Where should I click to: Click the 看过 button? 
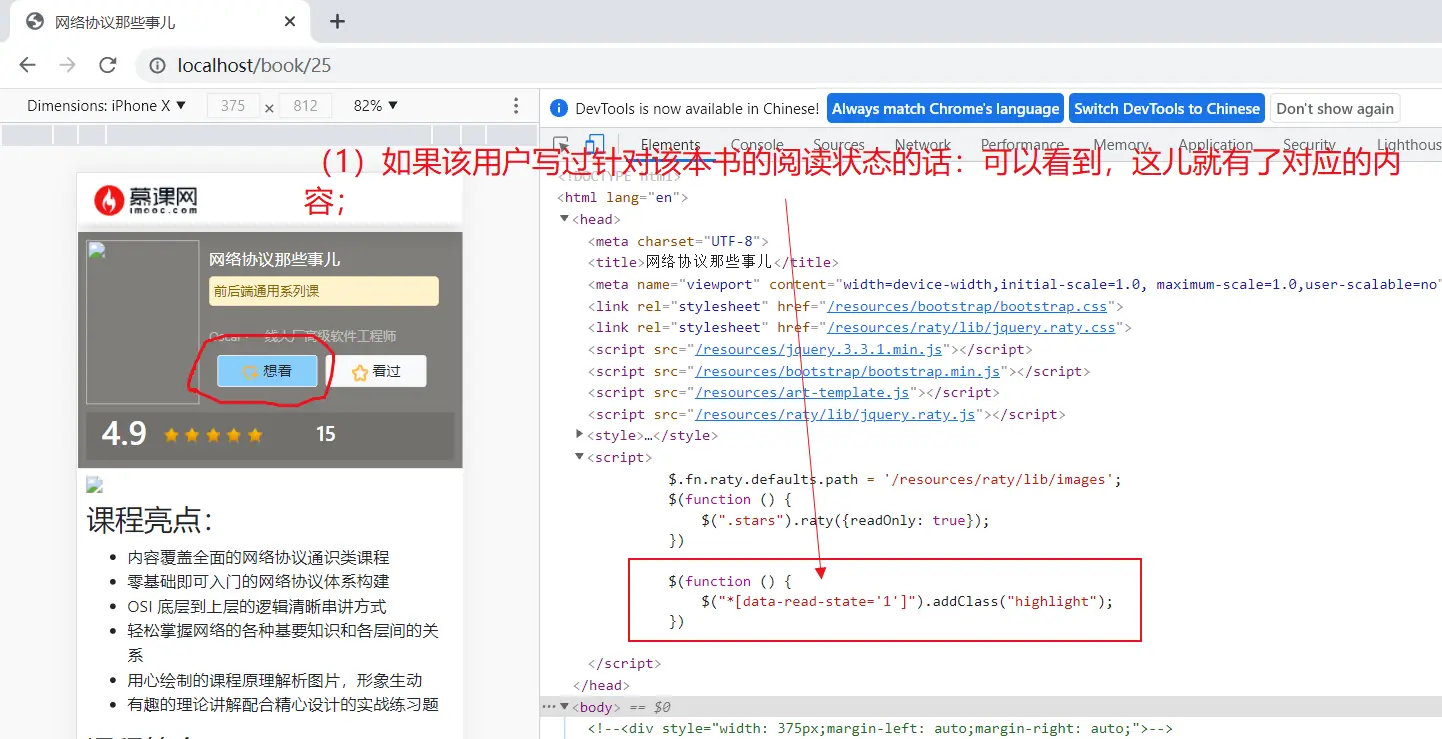(376, 371)
